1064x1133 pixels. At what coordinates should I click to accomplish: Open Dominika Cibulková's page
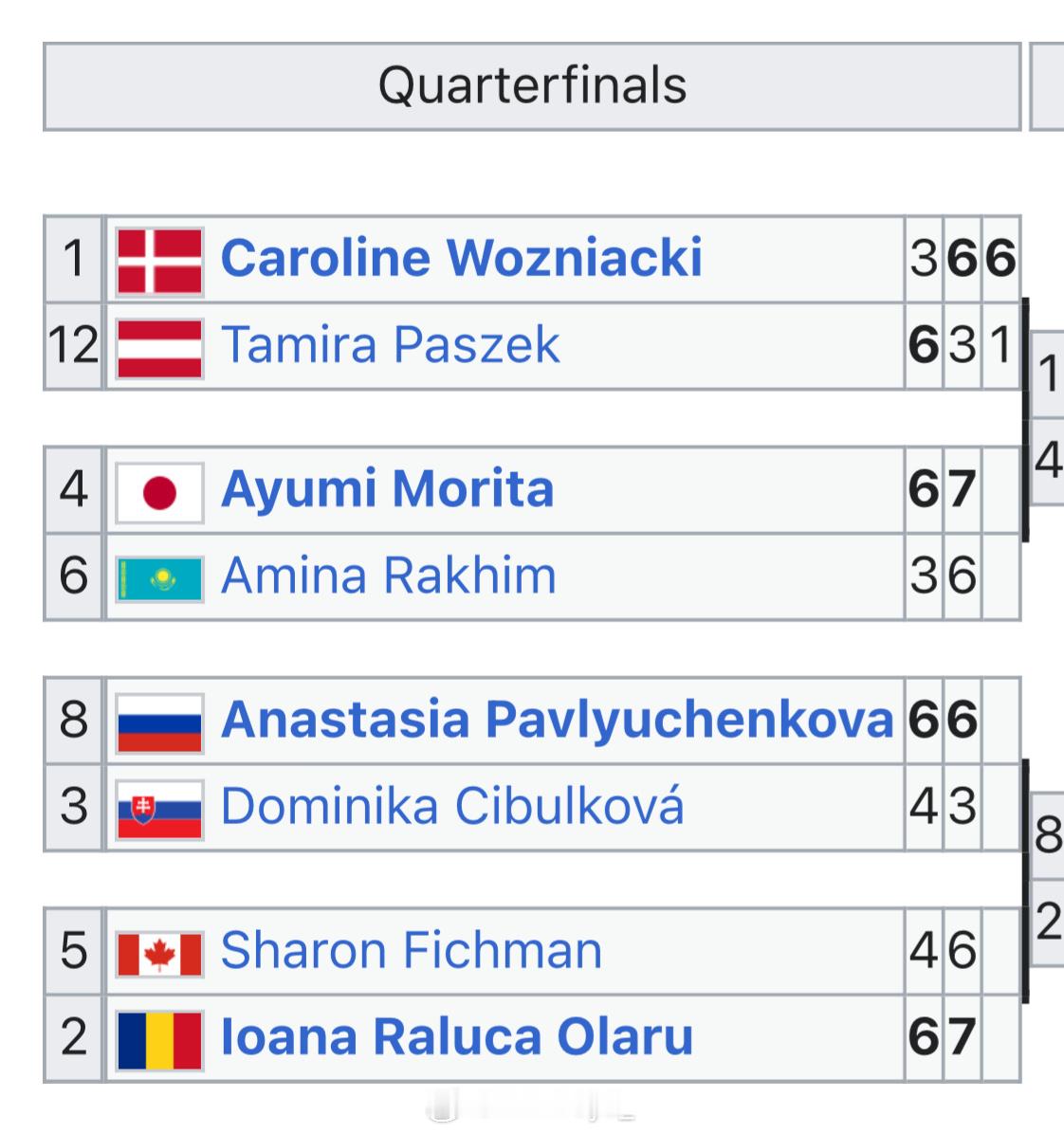452,806
